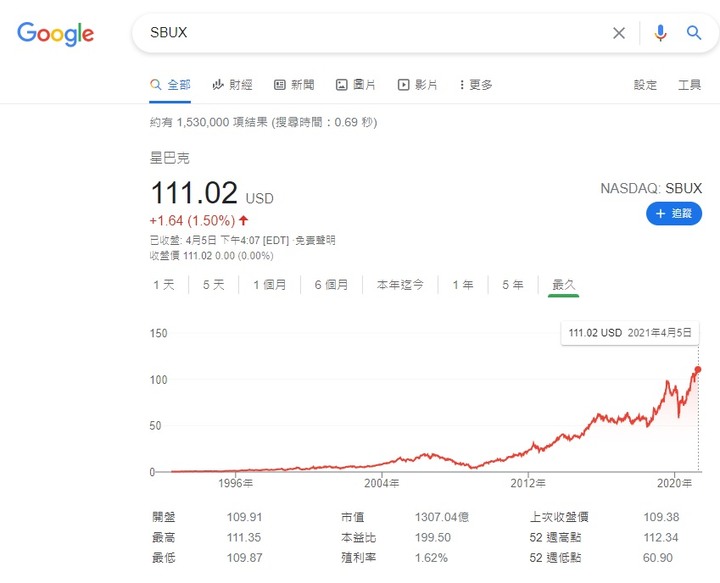The image size is (720, 583).
Task: Click the 最高 111.35 value
Action: tap(244, 537)
